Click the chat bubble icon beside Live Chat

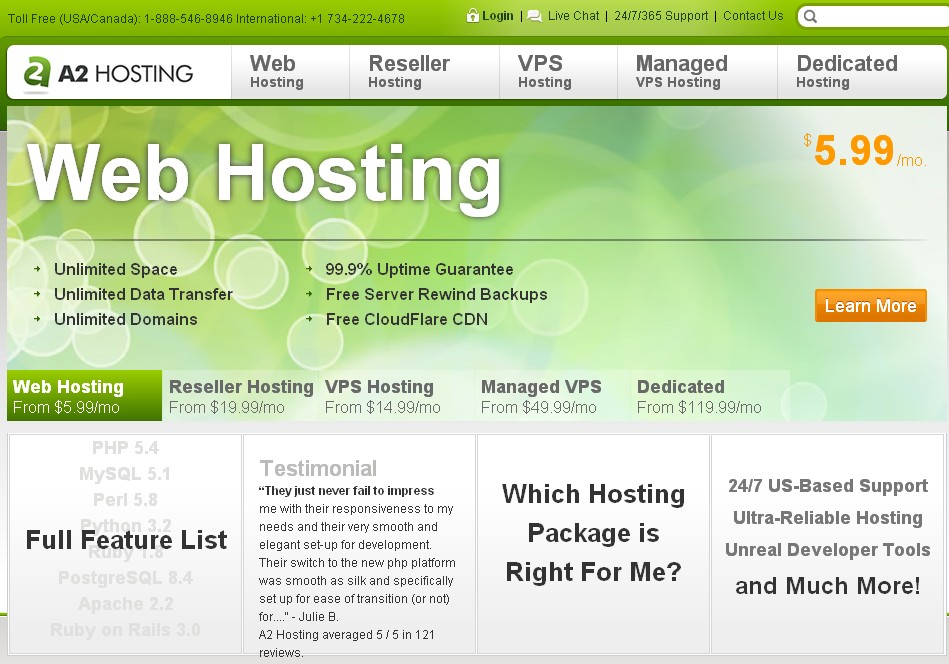coord(534,16)
